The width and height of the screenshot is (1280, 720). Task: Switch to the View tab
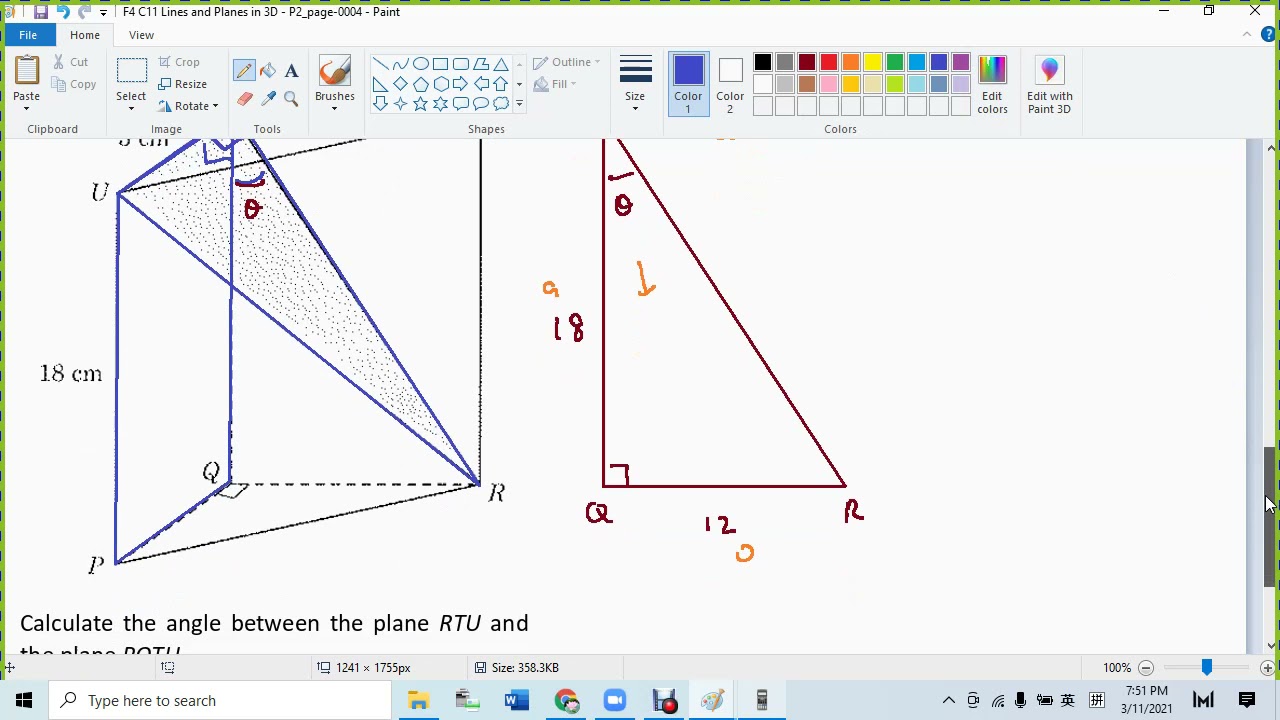click(141, 35)
